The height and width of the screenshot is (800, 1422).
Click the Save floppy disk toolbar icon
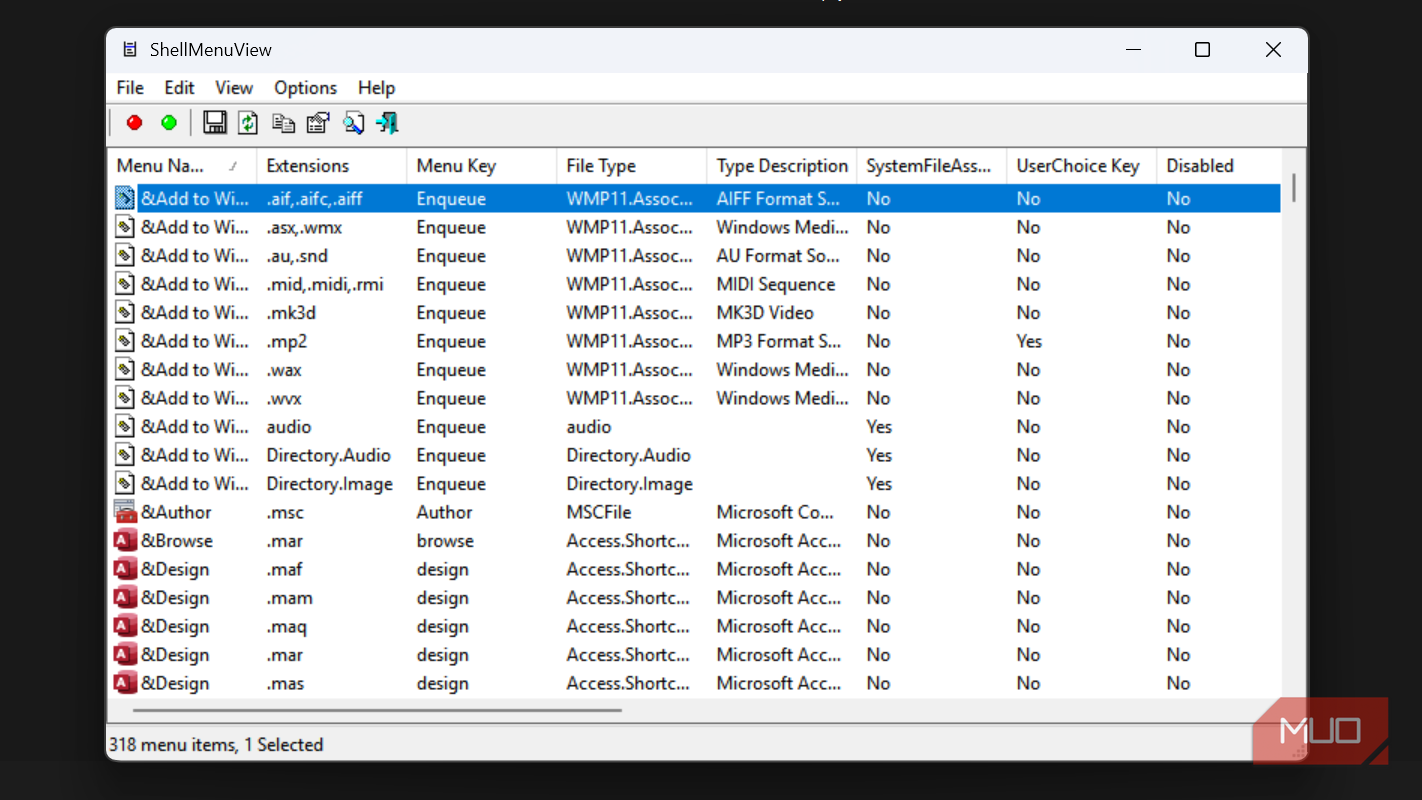[x=214, y=123]
